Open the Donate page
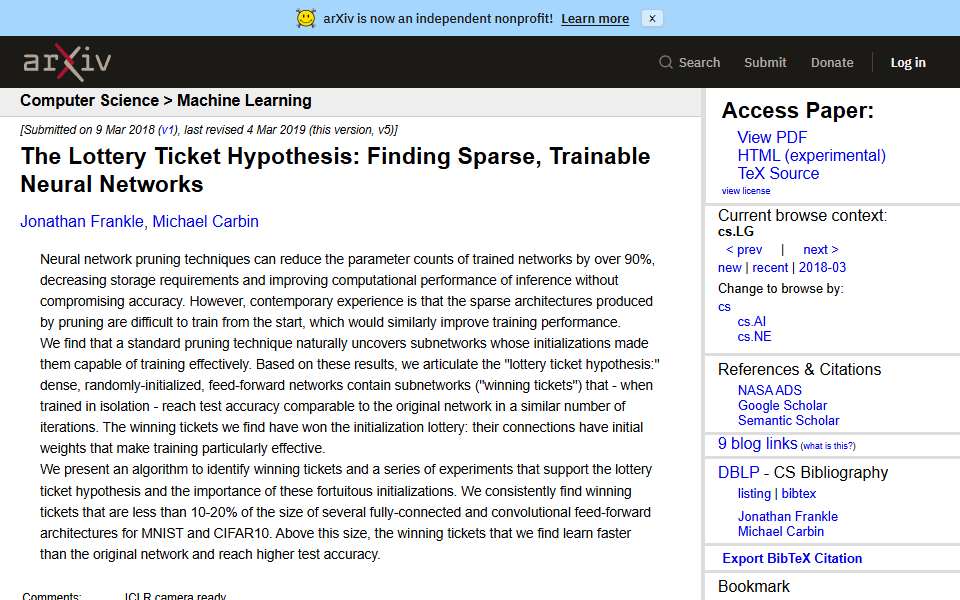Screen dimensions: 960x600 [831, 62]
